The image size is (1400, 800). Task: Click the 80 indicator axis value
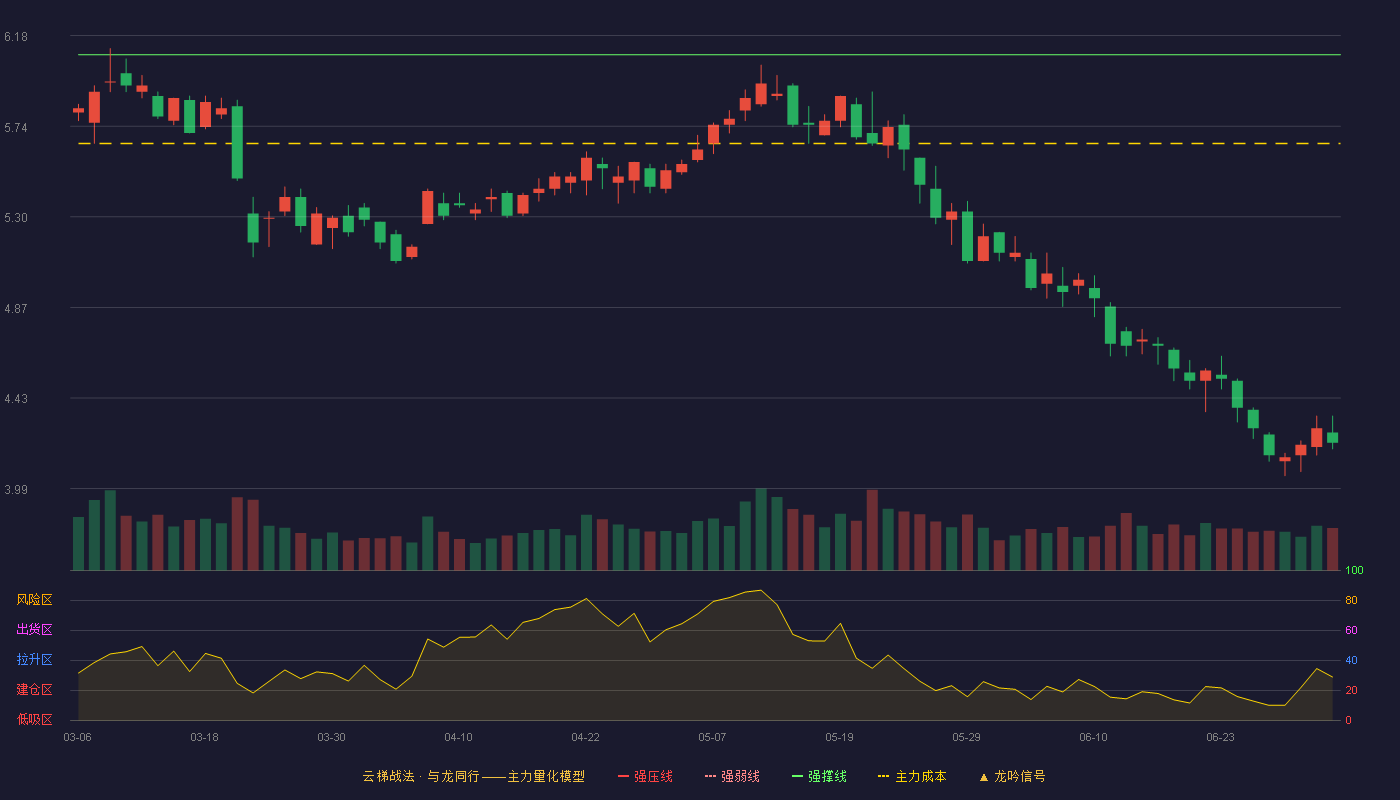click(1351, 600)
